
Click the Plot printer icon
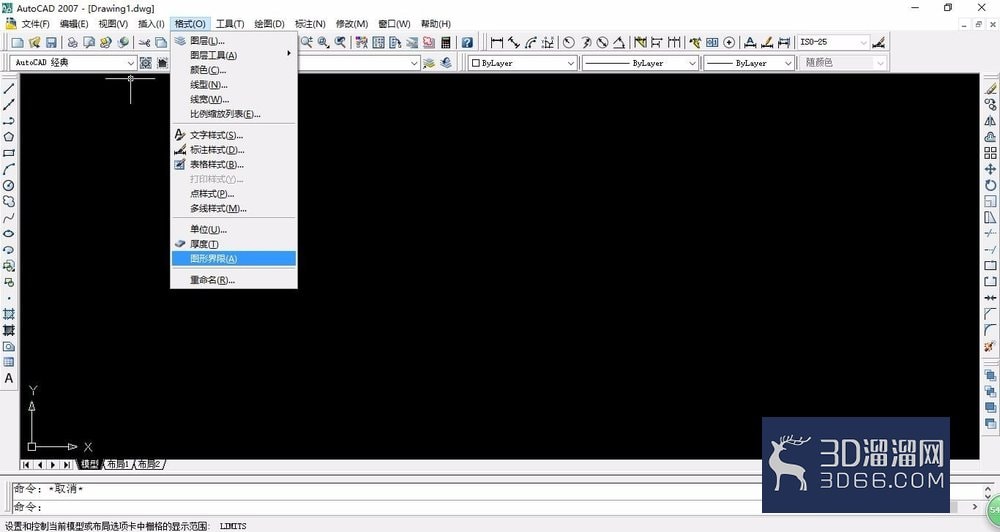coord(73,43)
